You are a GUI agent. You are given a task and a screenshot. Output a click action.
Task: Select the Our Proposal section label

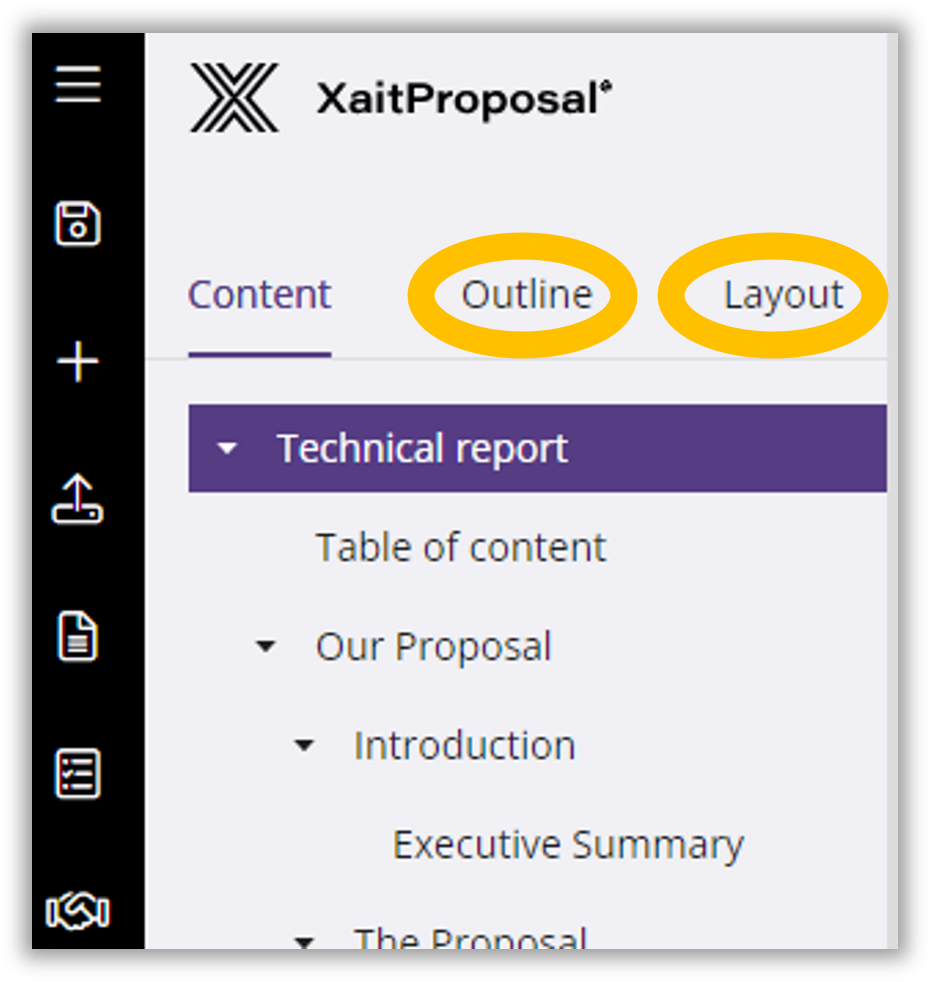433,647
